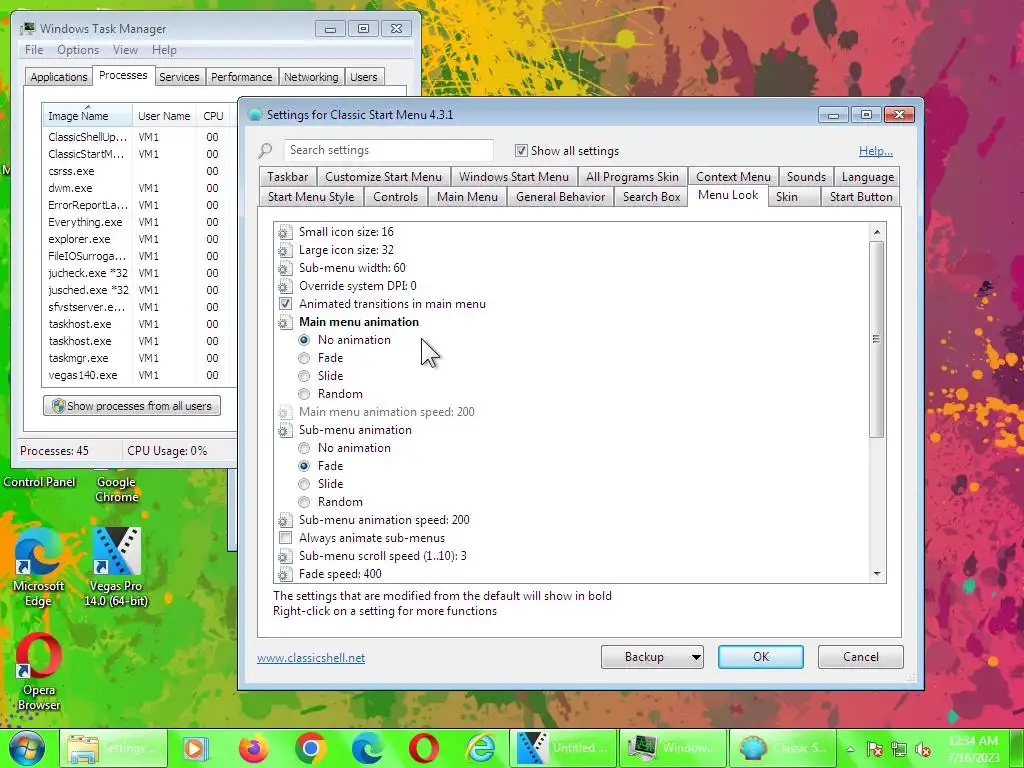Click the gear icon beside Sub-menu scroll speed
Screen dimensions: 1024x768
(x=285, y=556)
